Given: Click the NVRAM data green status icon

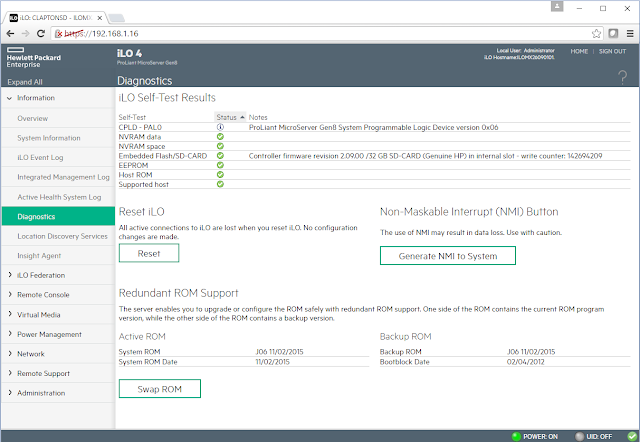Looking at the screenshot, I should point(220,137).
